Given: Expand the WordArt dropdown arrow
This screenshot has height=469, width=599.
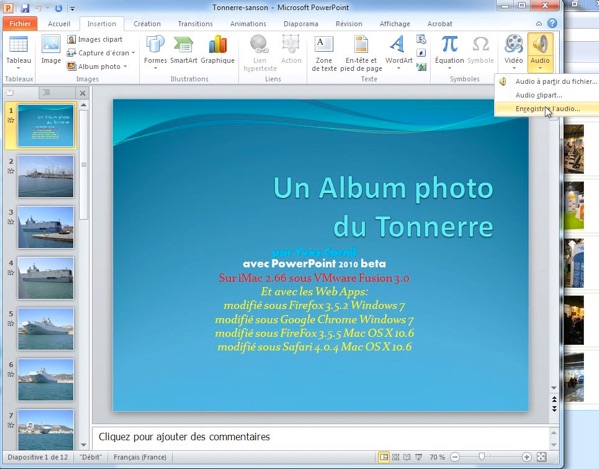Looking at the screenshot, I should tap(398, 68).
